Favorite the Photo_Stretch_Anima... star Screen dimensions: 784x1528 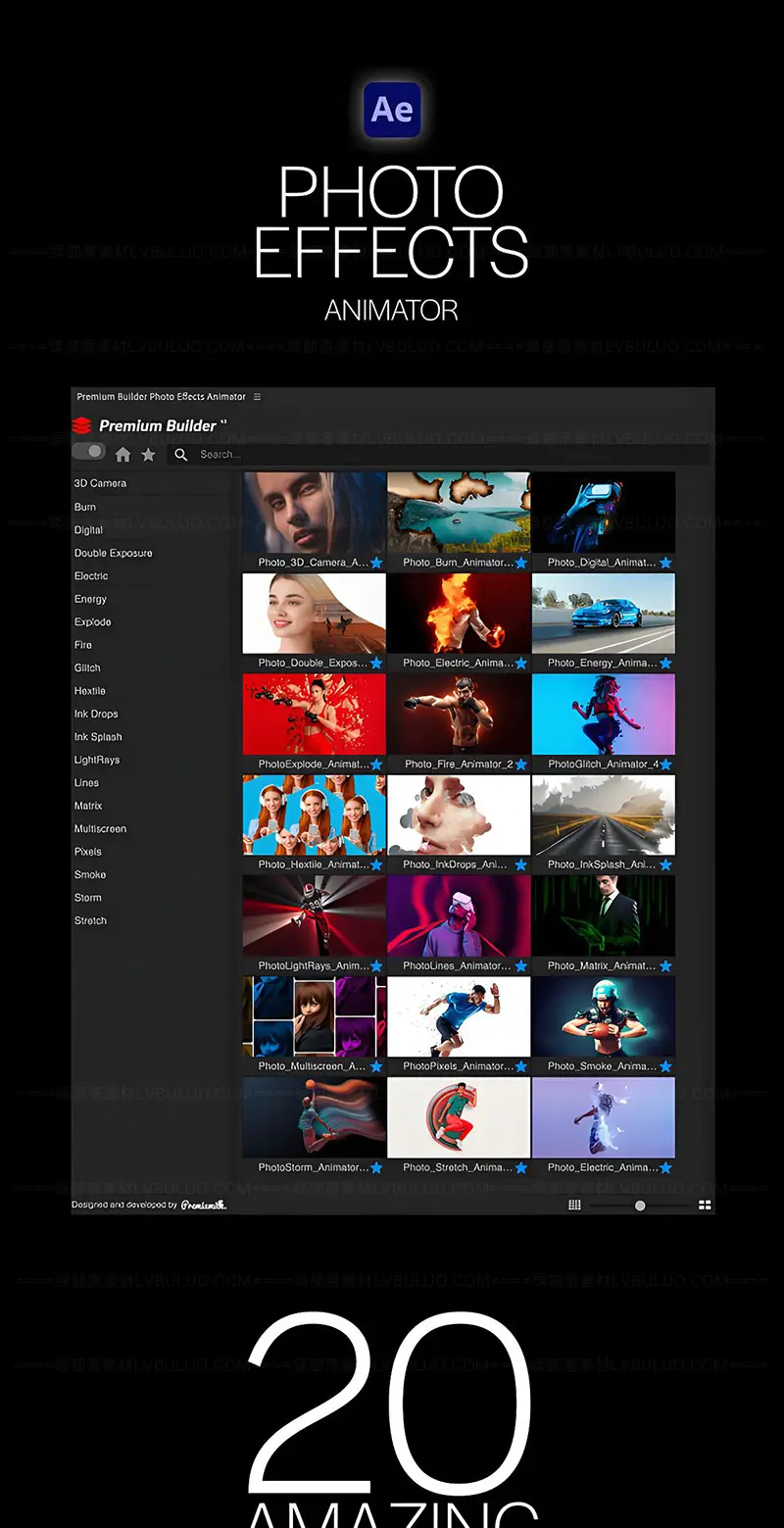(521, 1168)
